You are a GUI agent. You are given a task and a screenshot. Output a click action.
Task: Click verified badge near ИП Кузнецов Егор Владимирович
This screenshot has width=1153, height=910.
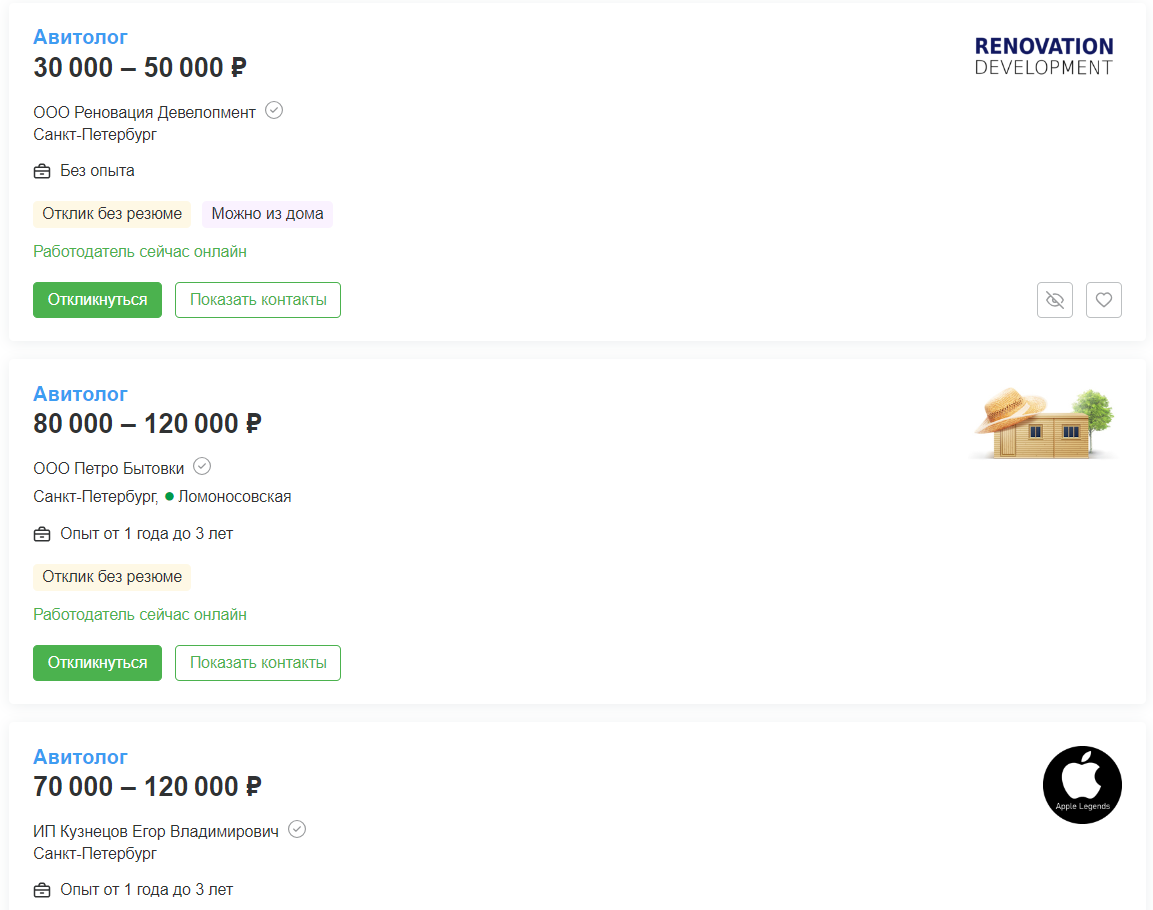pyautogui.click(x=297, y=830)
